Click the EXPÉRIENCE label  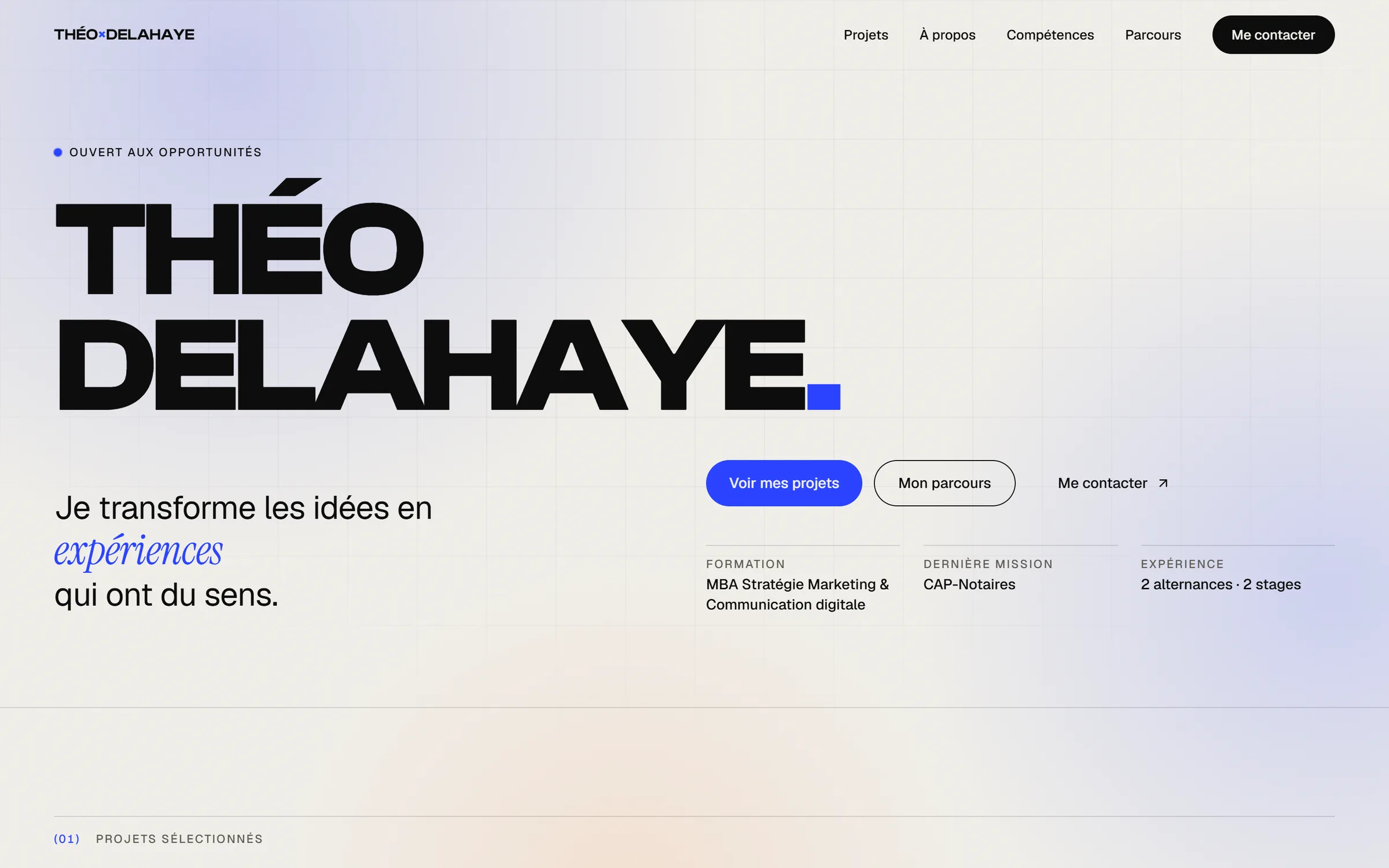click(x=1182, y=564)
